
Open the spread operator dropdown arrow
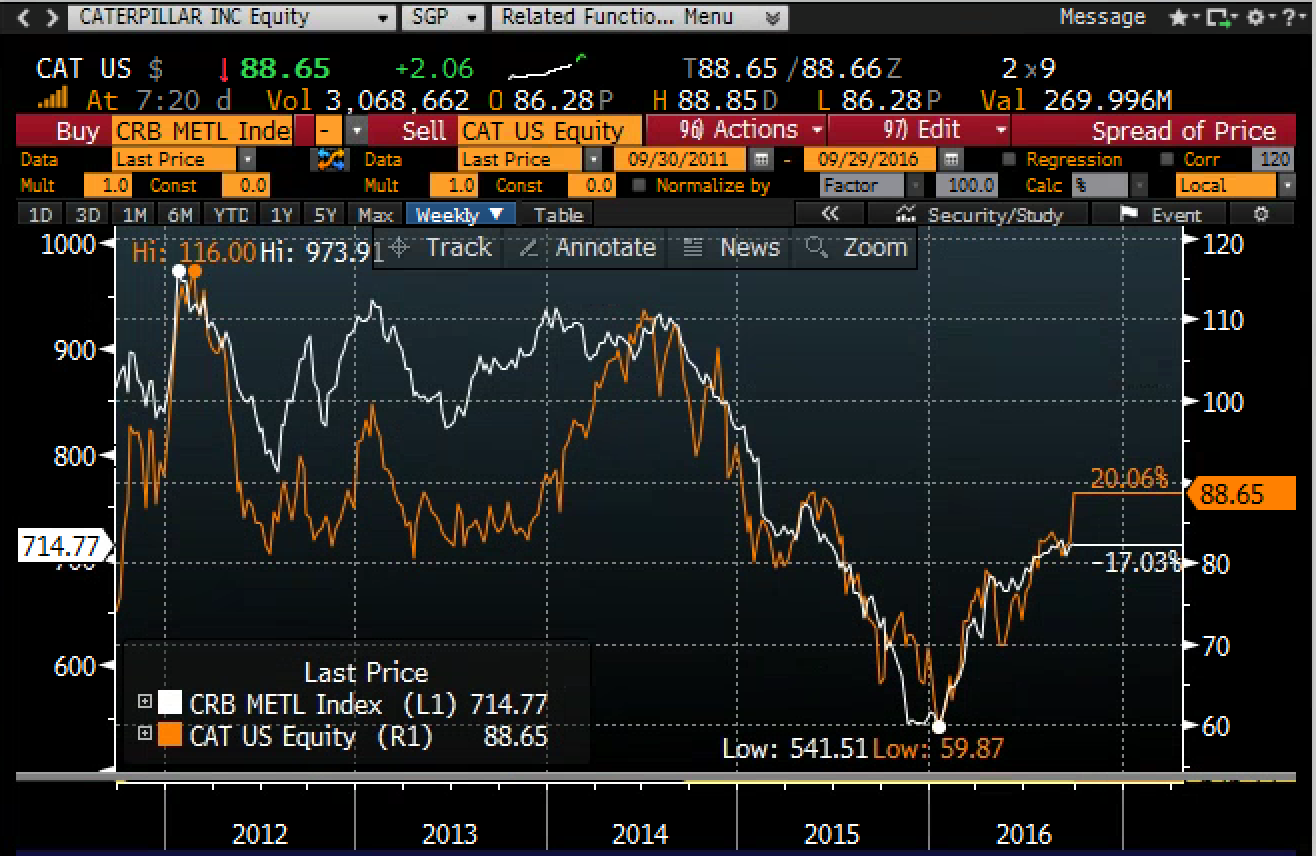click(358, 131)
